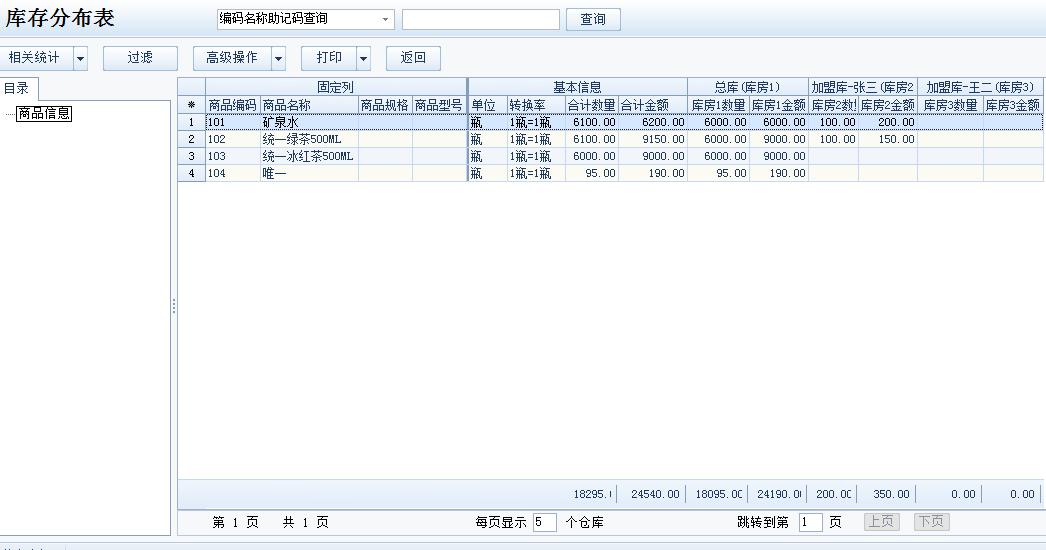Click the 合计数量 column header
This screenshot has width=1046, height=550.
(x=591, y=105)
